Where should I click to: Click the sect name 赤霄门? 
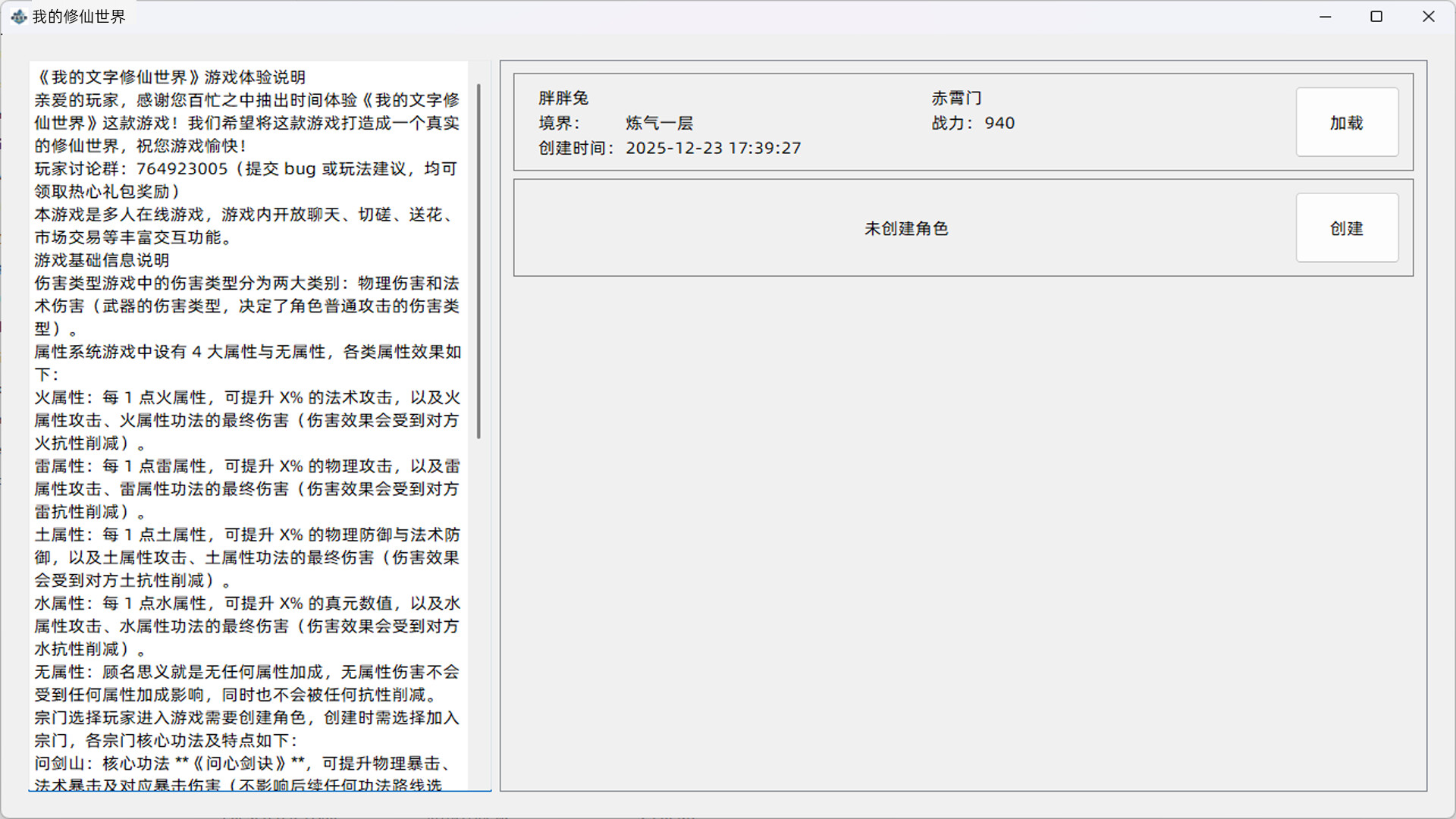[x=957, y=98]
